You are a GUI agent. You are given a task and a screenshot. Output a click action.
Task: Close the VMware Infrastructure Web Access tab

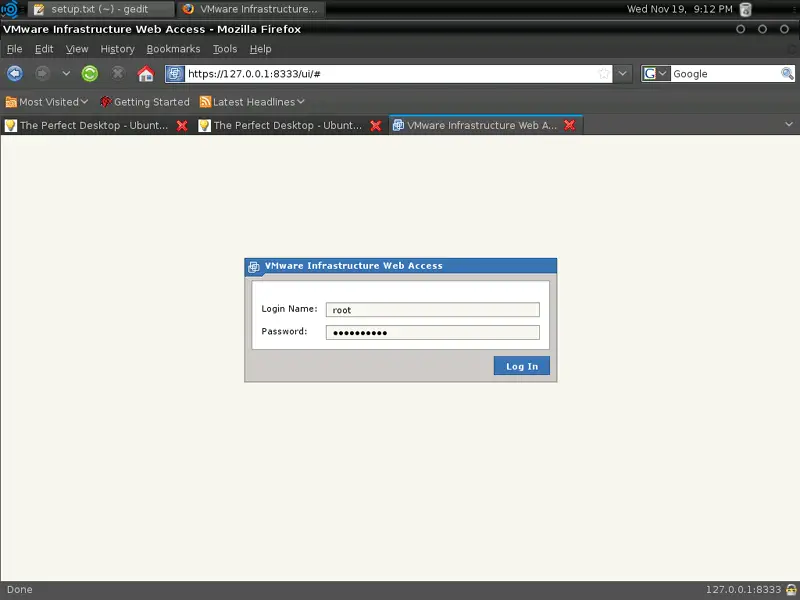point(570,126)
